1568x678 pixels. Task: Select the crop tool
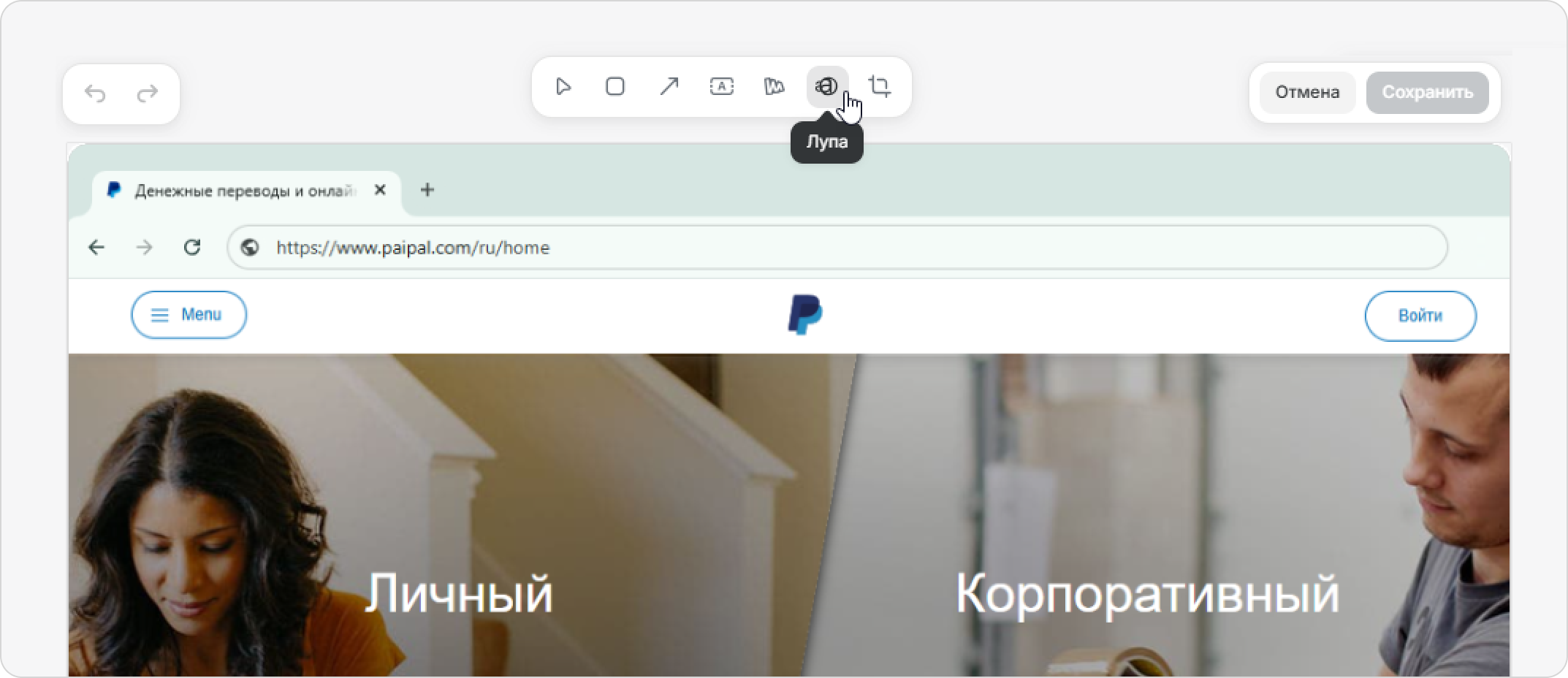click(x=880, y=87)
